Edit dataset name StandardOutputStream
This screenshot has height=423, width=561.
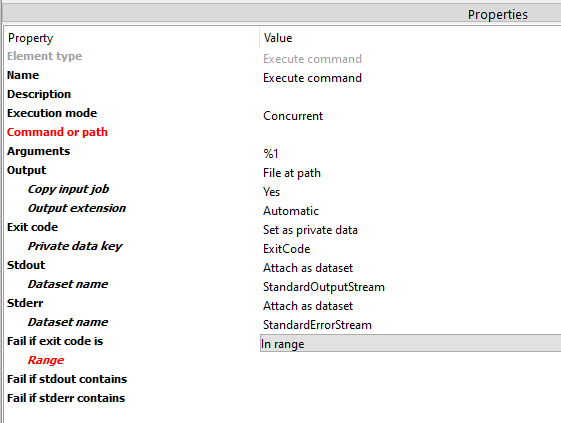tap(324, 287)
